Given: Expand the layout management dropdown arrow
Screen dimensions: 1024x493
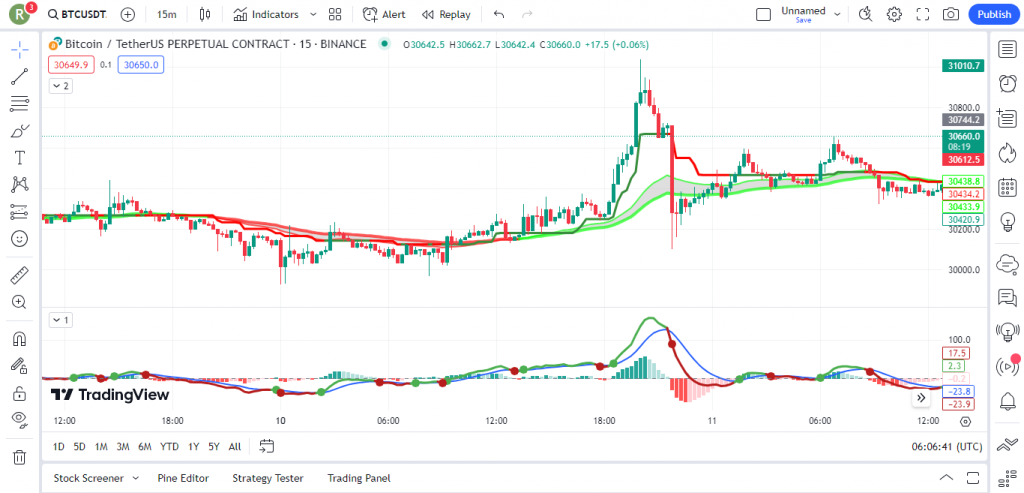Looking at the screenshot, I should 837,14.
